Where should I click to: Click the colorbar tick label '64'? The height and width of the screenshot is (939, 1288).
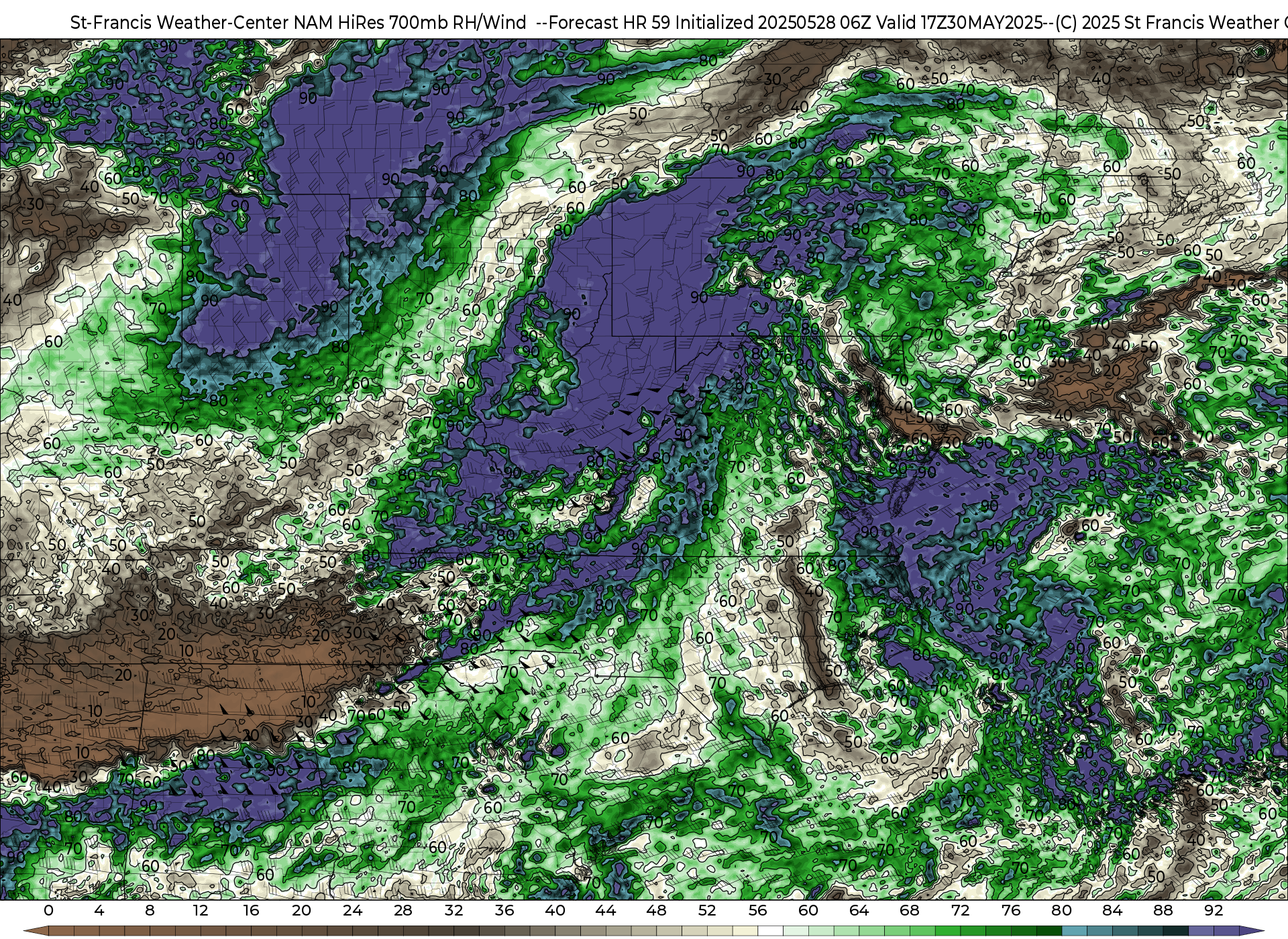(859, 911)
